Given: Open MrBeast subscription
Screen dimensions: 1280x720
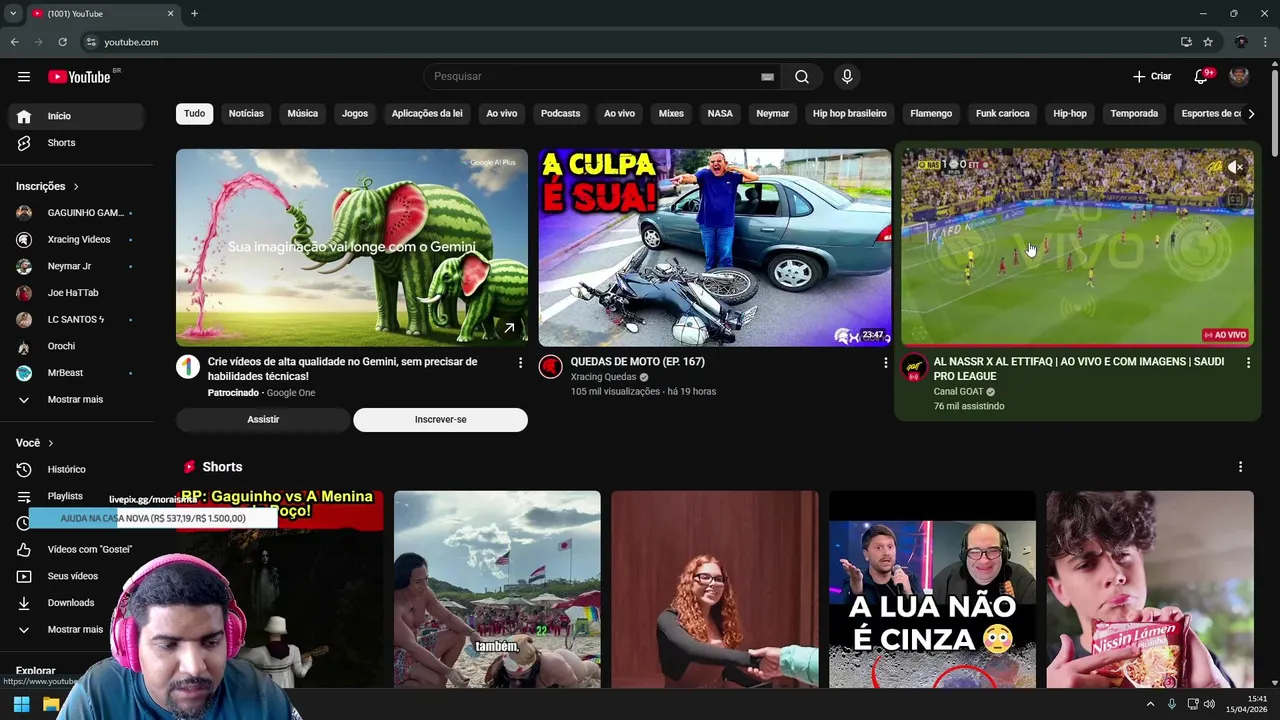Looking at the screenshot, I should pos(76,373).
